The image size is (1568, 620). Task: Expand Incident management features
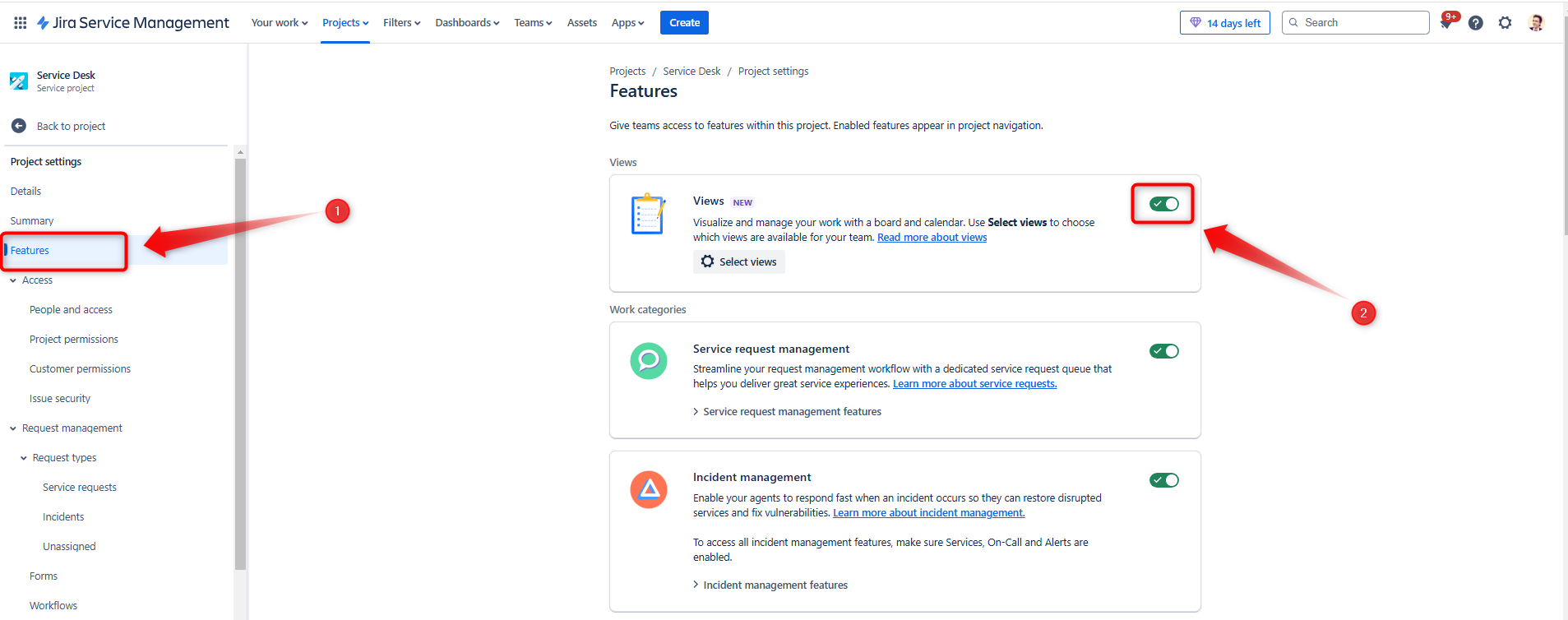[x=770, y=585]
